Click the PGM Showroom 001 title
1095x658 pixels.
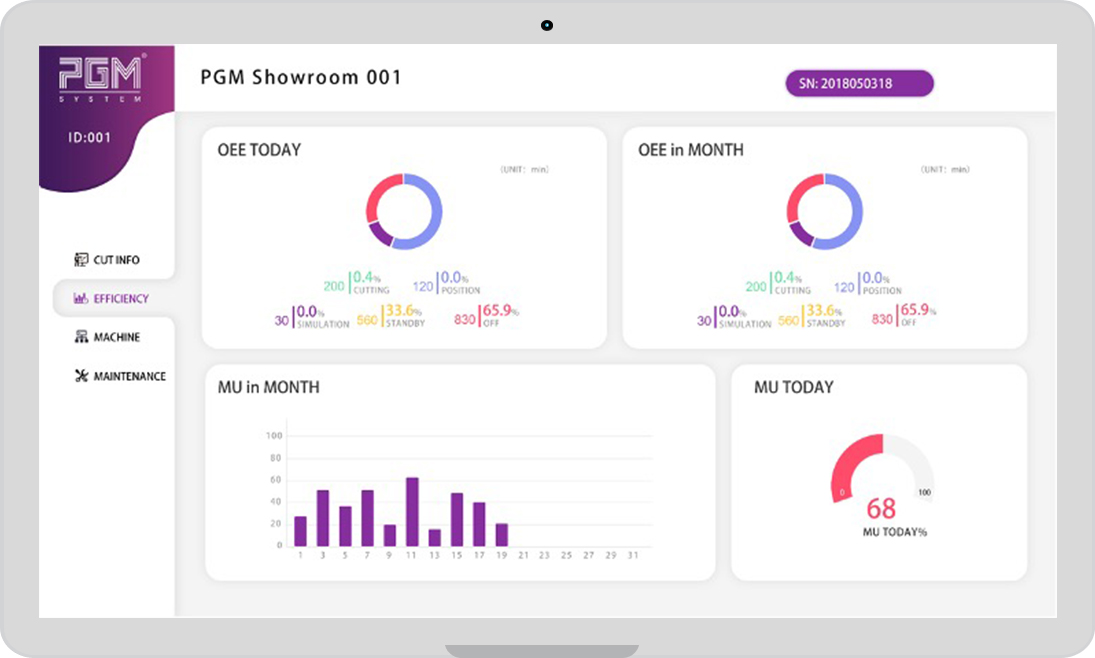click(301, 77)
